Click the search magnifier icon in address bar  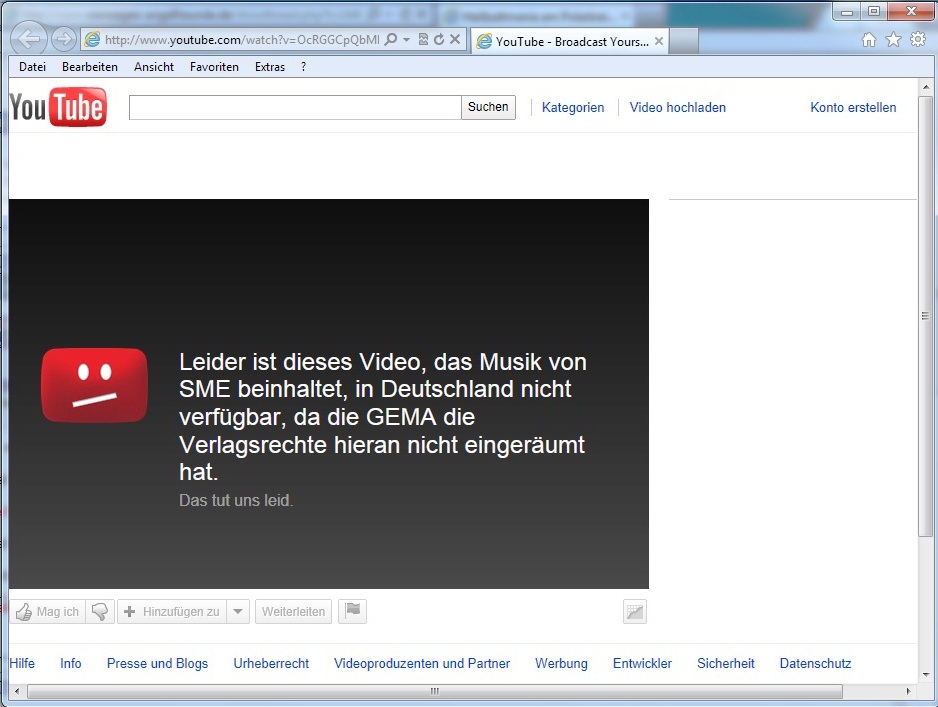point(391,39)
